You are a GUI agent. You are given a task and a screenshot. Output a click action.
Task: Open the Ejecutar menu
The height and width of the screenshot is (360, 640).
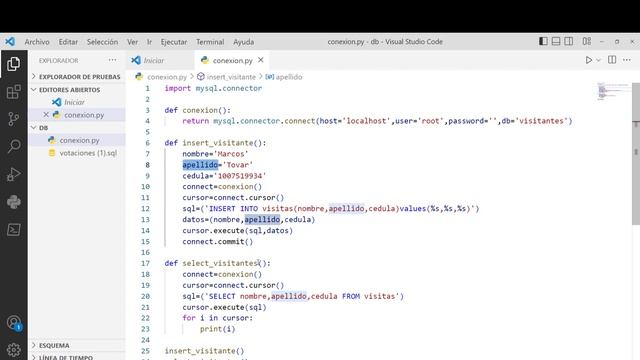pos(174,42)
